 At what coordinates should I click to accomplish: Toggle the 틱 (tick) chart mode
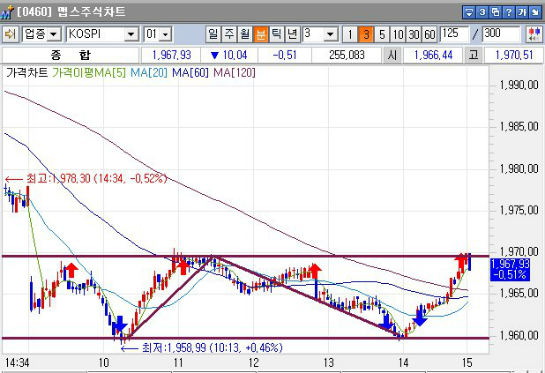[277, 34]
